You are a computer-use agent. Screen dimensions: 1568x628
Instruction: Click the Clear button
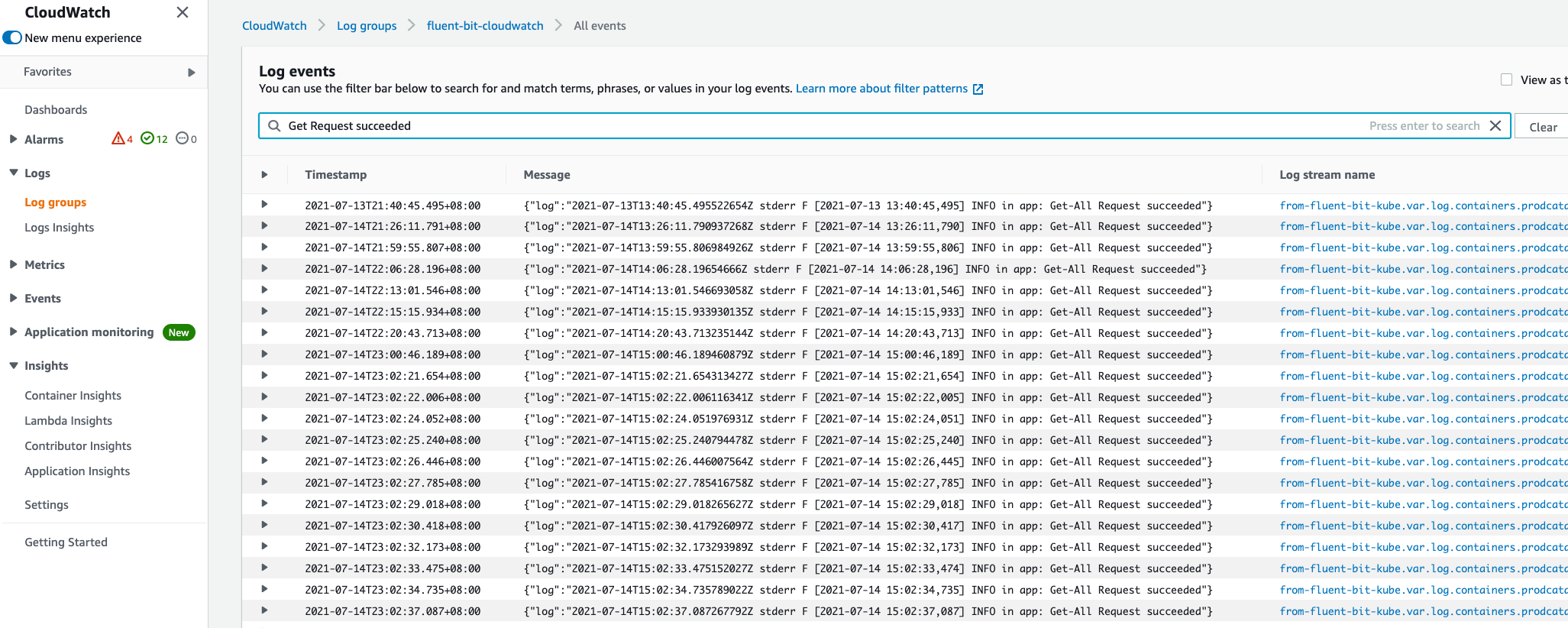(x=1543, y=127)
